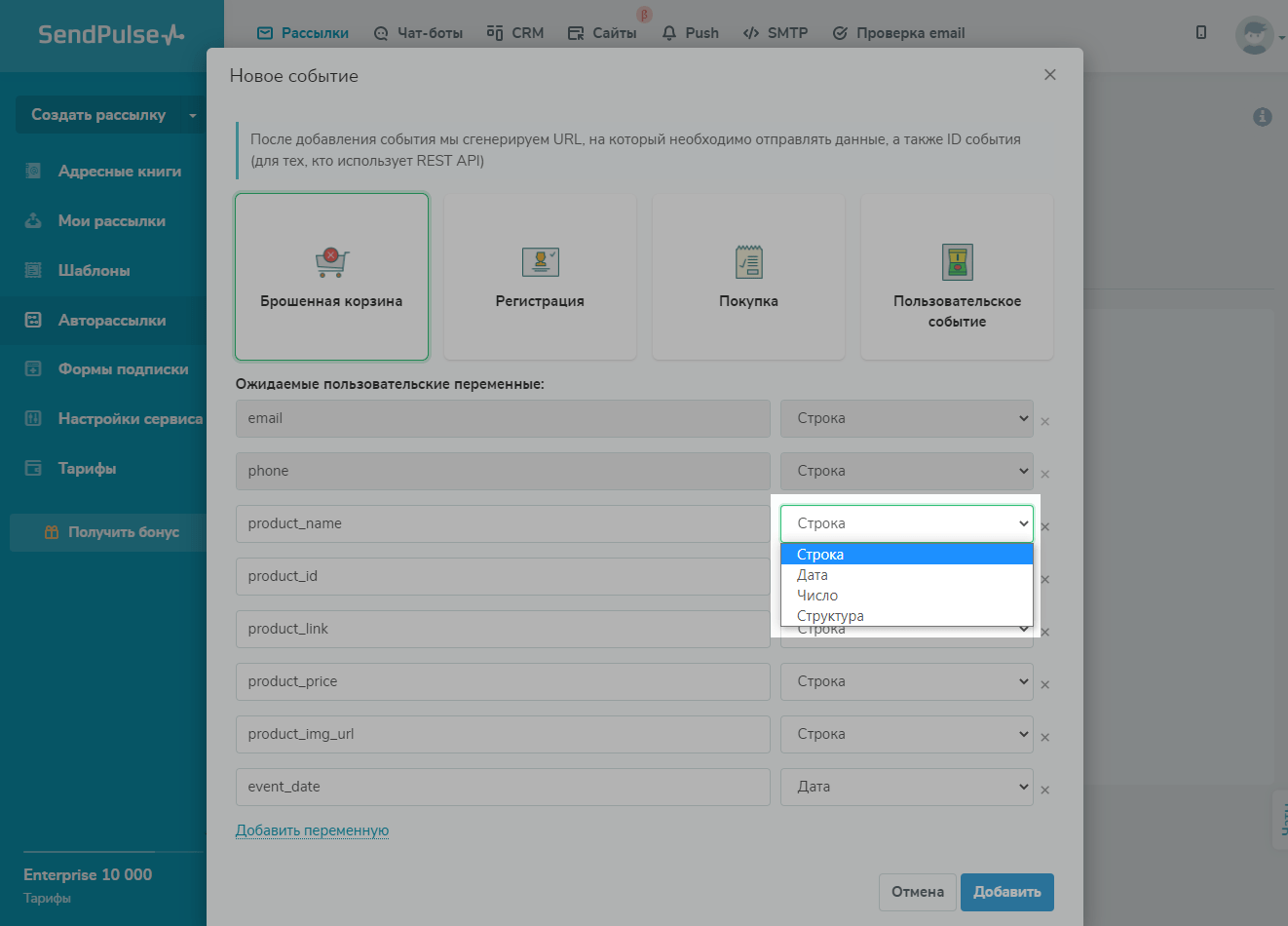Screen dimensions: 1288x926
Task: Open the CRM top menu
Action: coord(515,33)
